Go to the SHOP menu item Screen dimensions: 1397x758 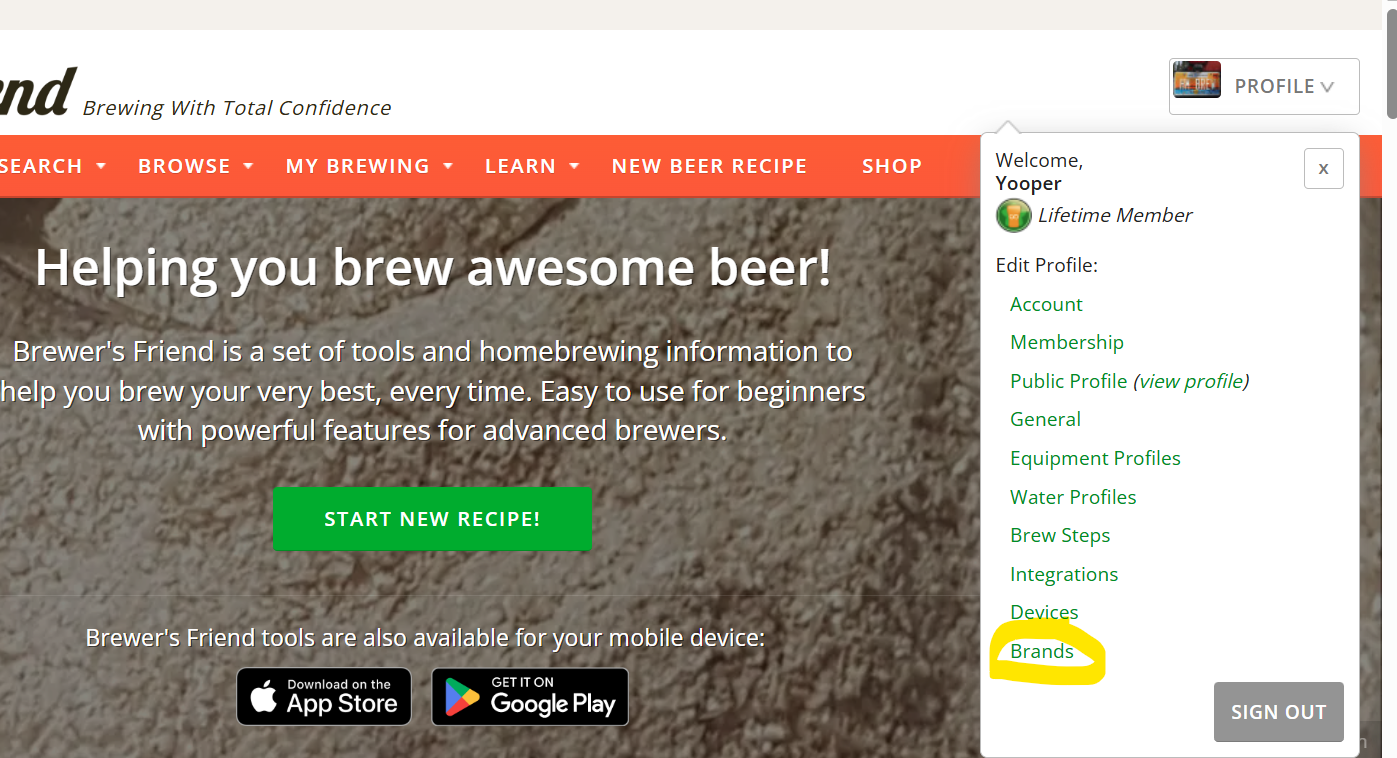click(x=892, y=166)
